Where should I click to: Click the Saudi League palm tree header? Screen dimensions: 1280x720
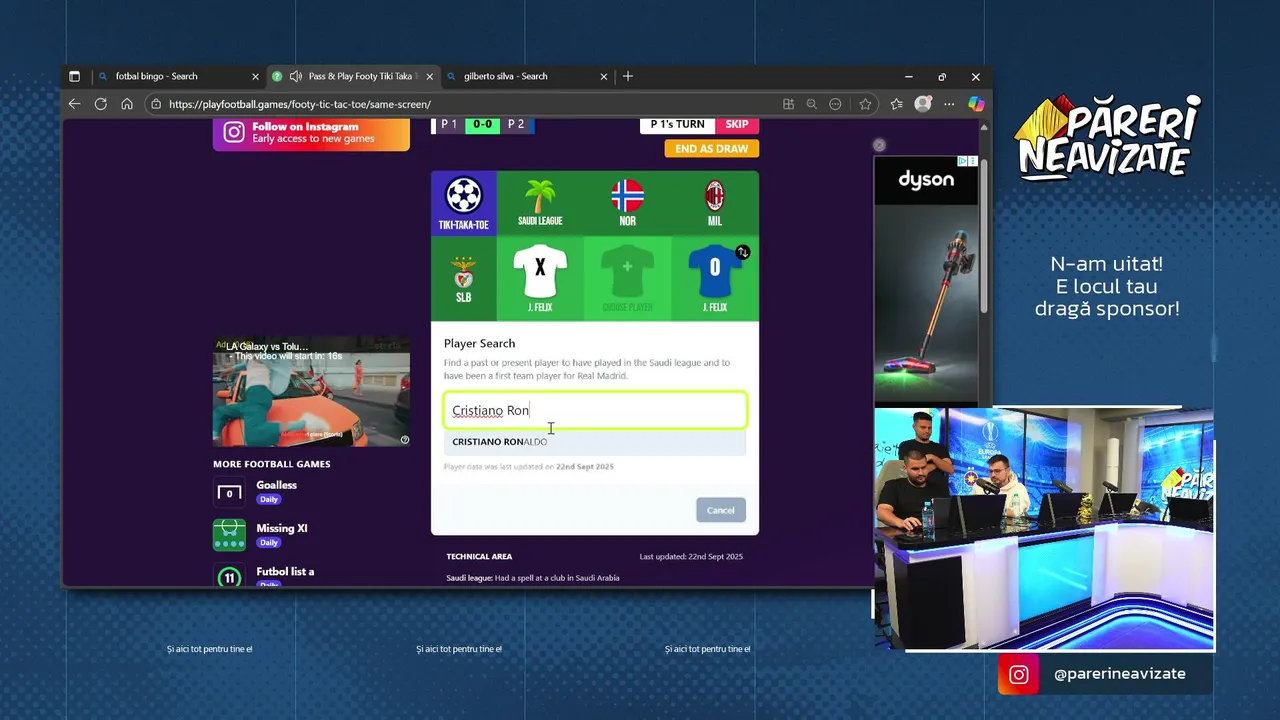(540, 203)
